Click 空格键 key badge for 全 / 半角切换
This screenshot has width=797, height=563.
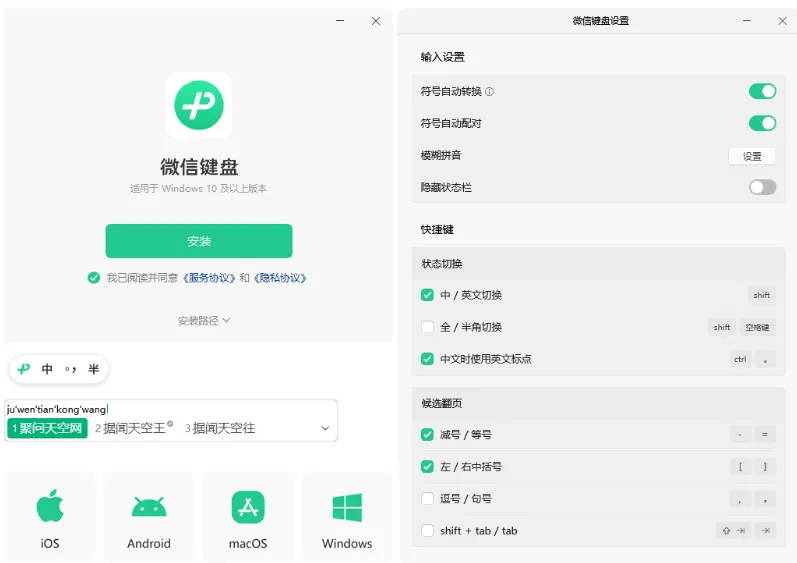coord(757,327)
